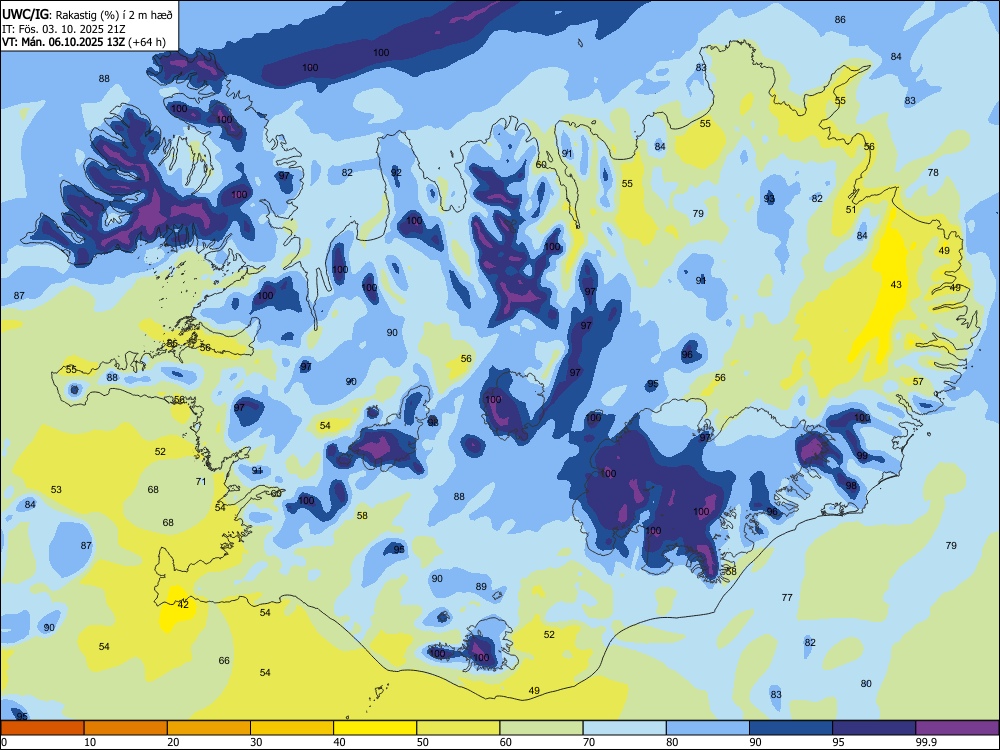Click the dark blue 90–95 legend swatch

(x=791, y=728)
